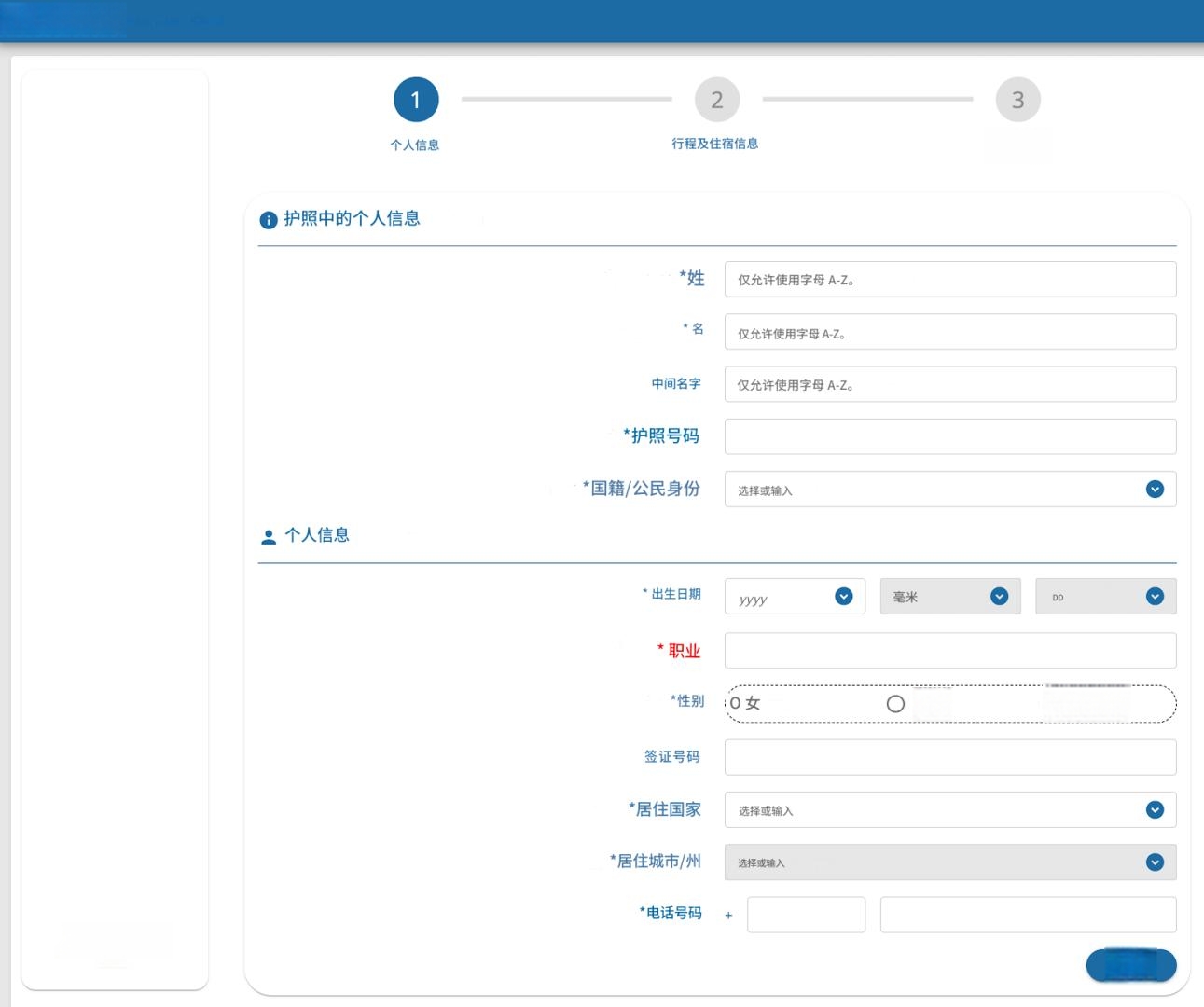
Task: Focus the 签证号码 input field
Action: click(950, 757)
